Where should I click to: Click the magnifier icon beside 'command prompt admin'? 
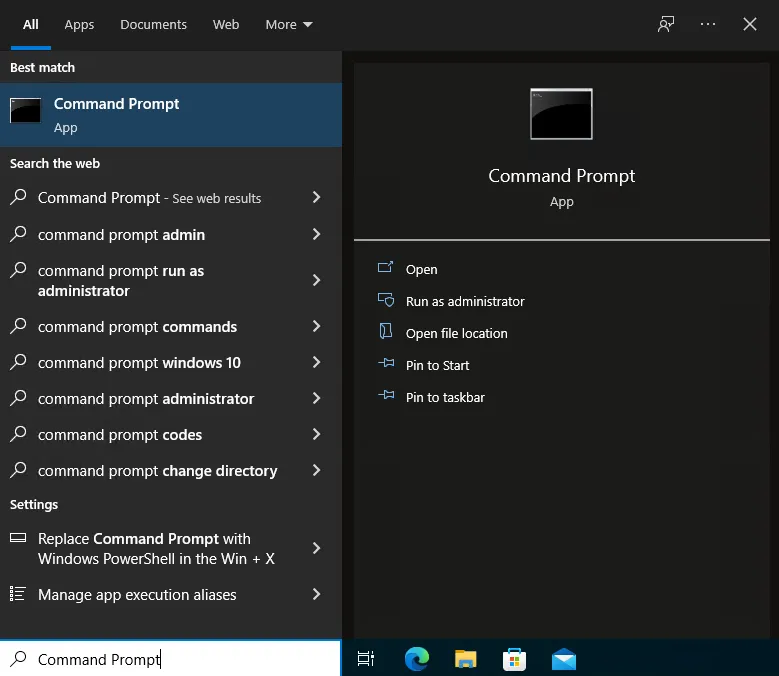[18, 233]
